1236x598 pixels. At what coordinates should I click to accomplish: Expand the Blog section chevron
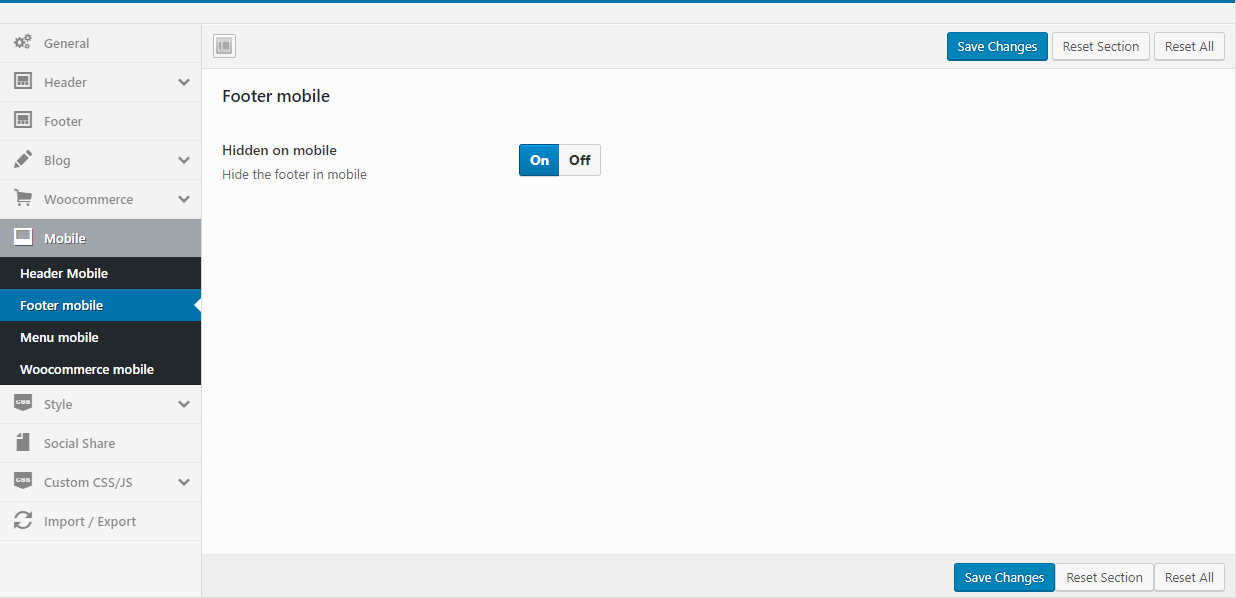click(x=184, y=160)
